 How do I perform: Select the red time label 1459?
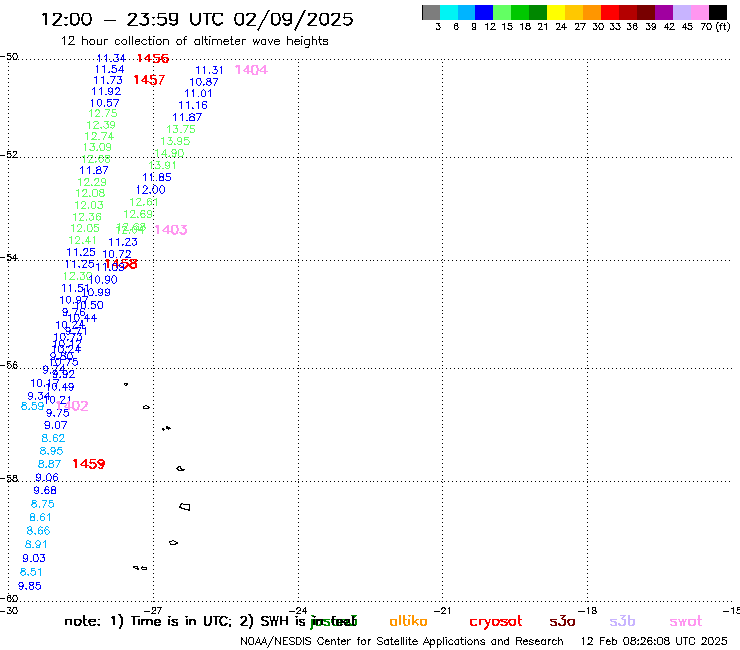(x=89, y=464)
